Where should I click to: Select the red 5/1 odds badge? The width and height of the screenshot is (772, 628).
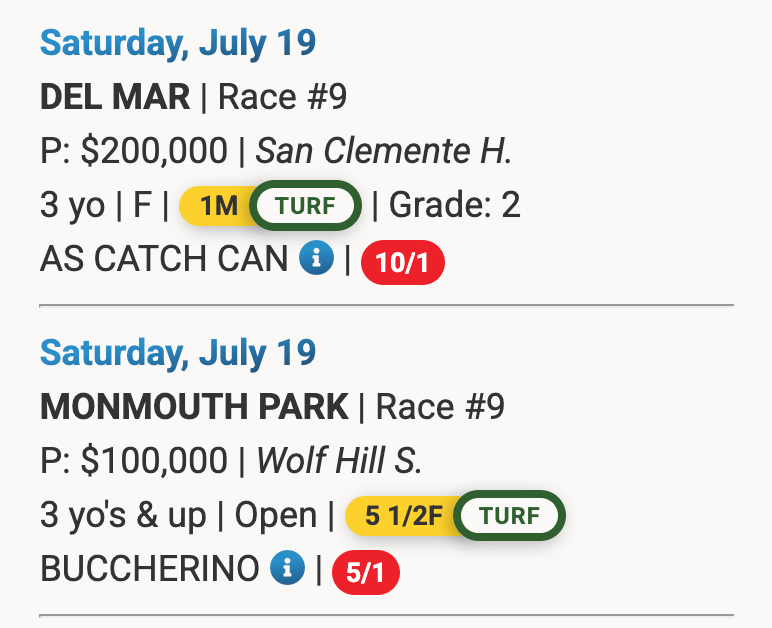point(365,573)
